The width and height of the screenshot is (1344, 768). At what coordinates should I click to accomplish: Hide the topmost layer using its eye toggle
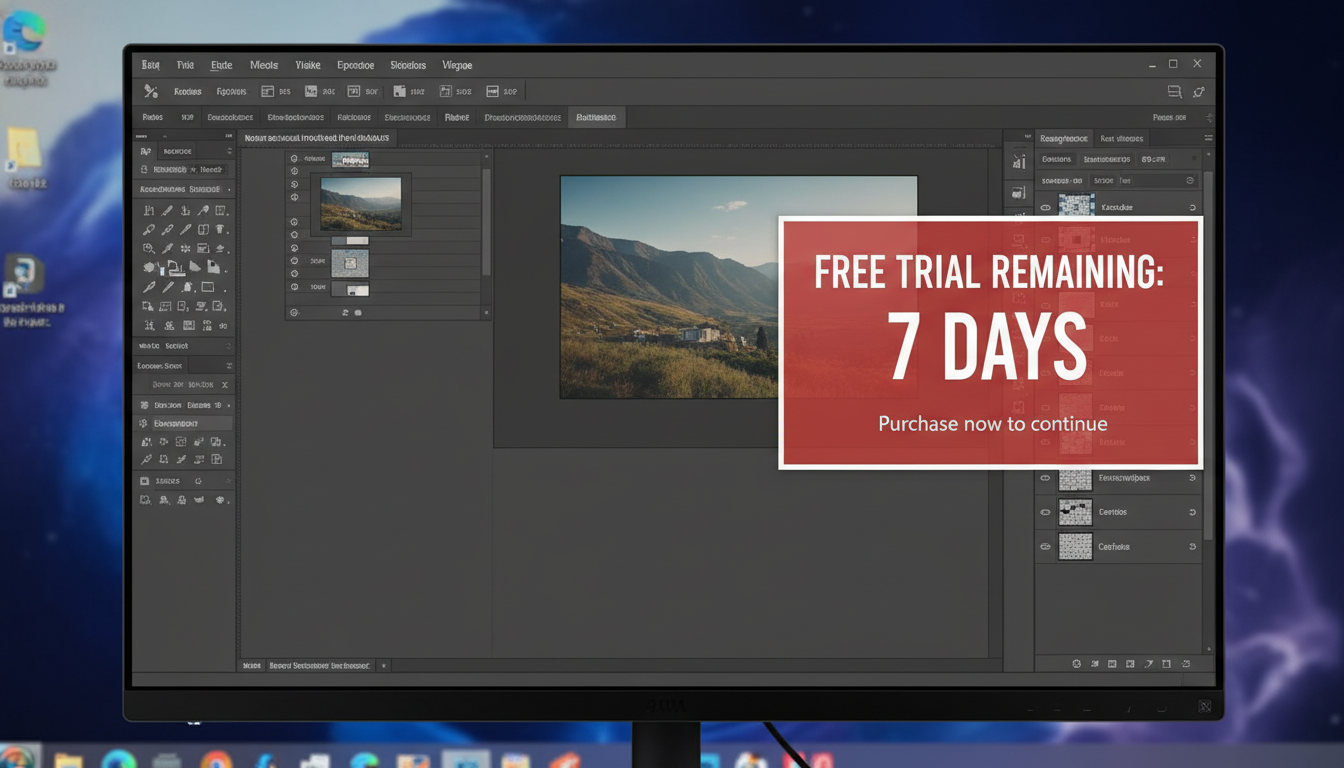[x=1045, y=207]
